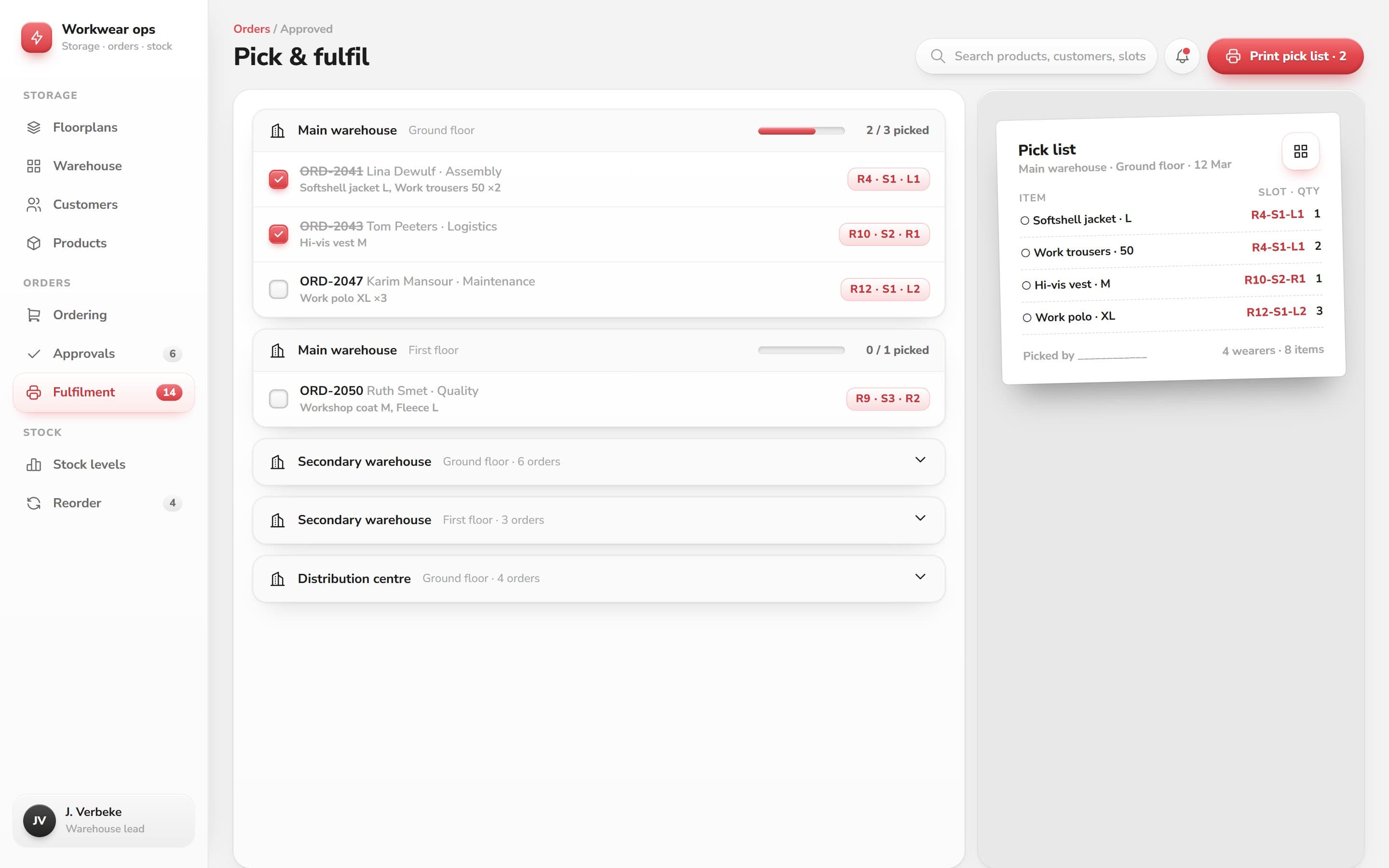Uncheck order ORD-2041 checkbox
The width and height of the screenshot is (1389, 868).
[278, 179]
